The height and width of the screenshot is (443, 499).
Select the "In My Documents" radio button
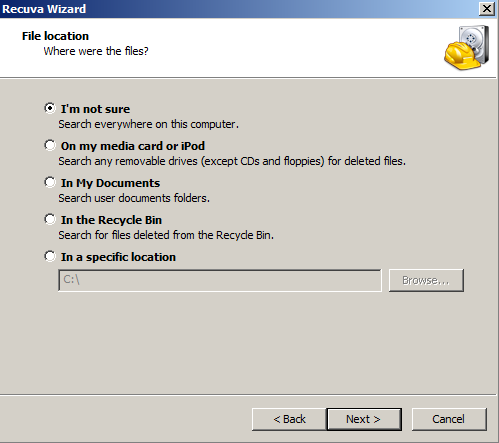click(50, 182)
